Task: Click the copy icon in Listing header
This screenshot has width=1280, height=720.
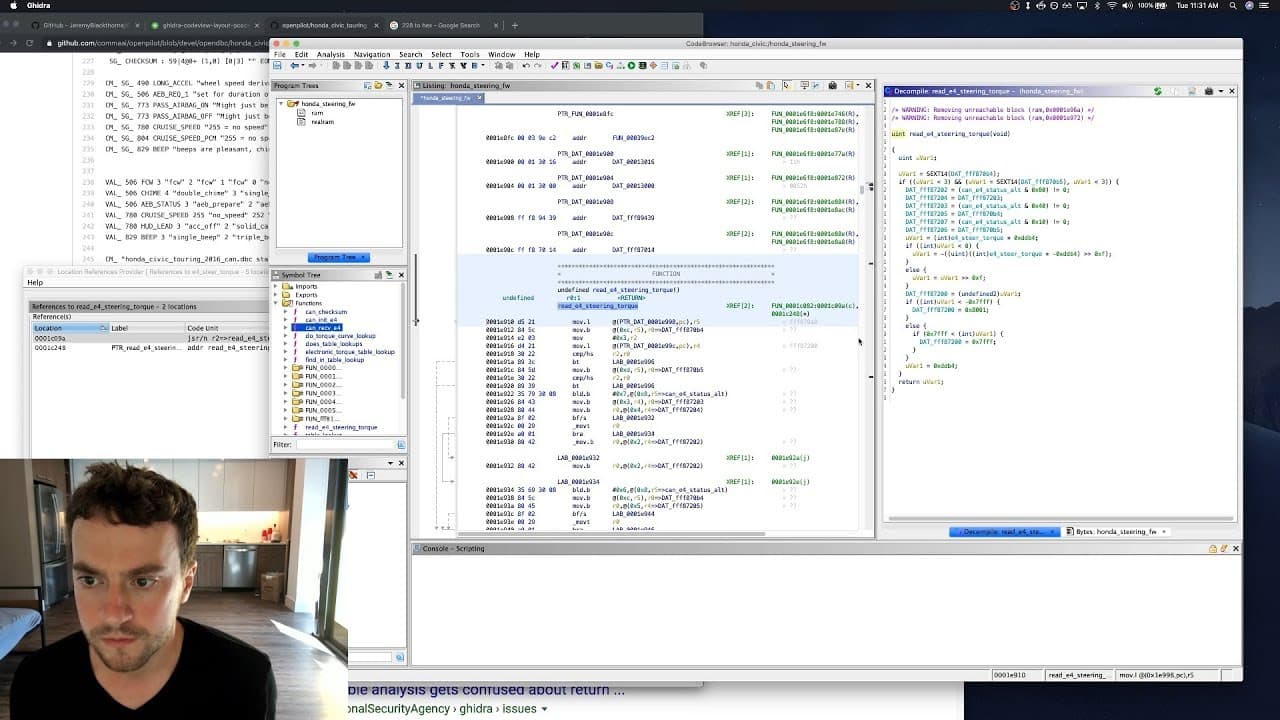Action: (x=758, y=85)
